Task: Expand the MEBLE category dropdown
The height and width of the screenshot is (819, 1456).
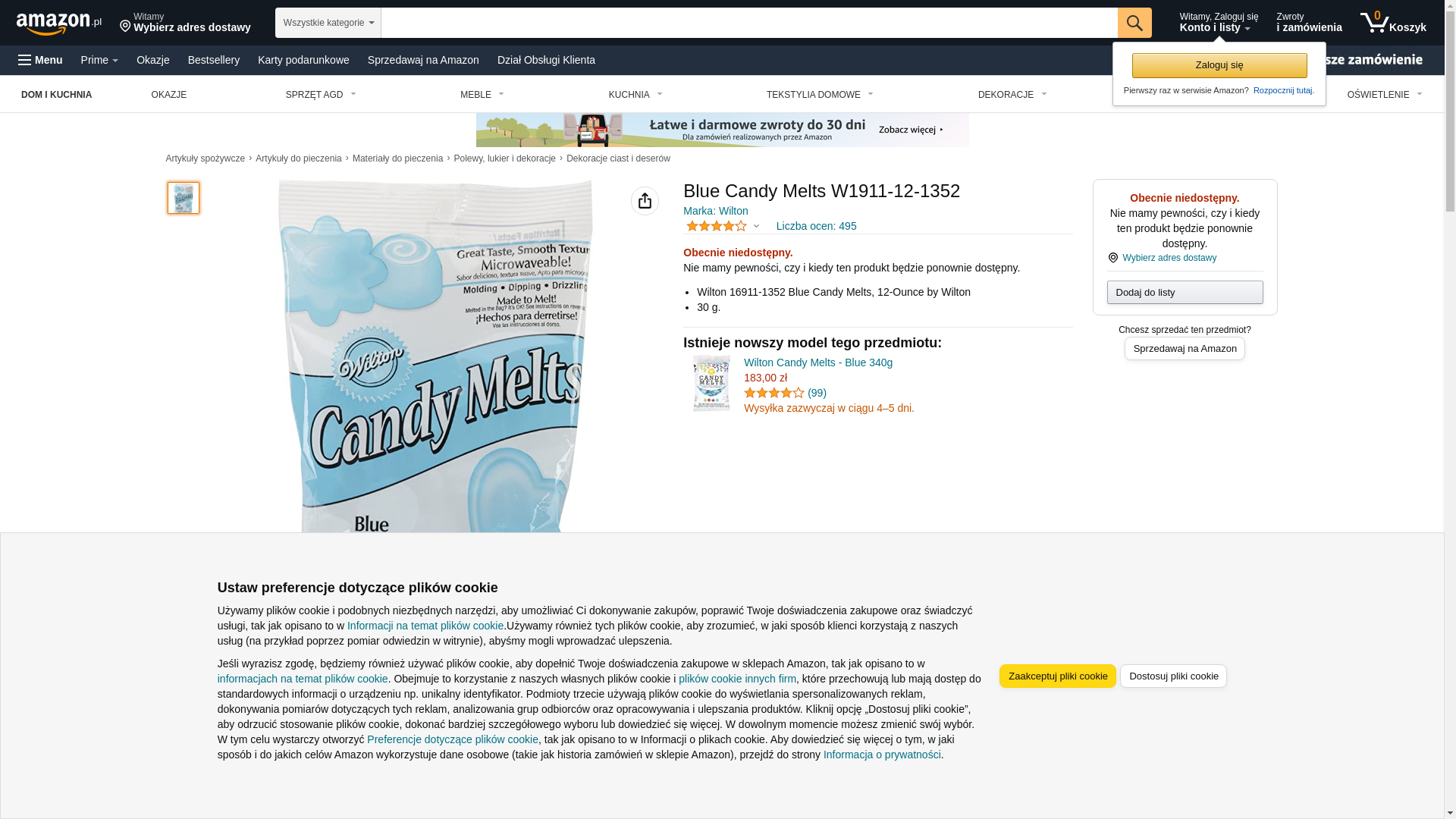Action: coord(482,95)
